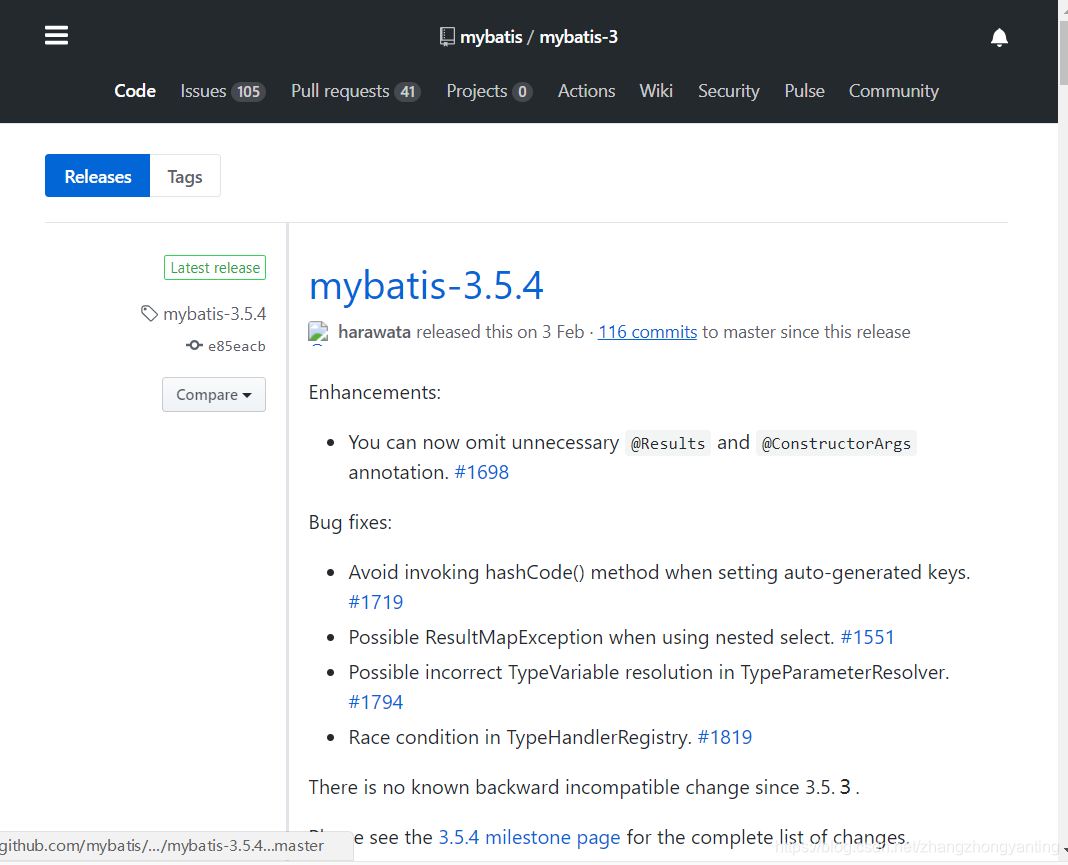This screenshot has width=1068, height=865.
Task: Click the @Results code snippet
Action: 668,443
